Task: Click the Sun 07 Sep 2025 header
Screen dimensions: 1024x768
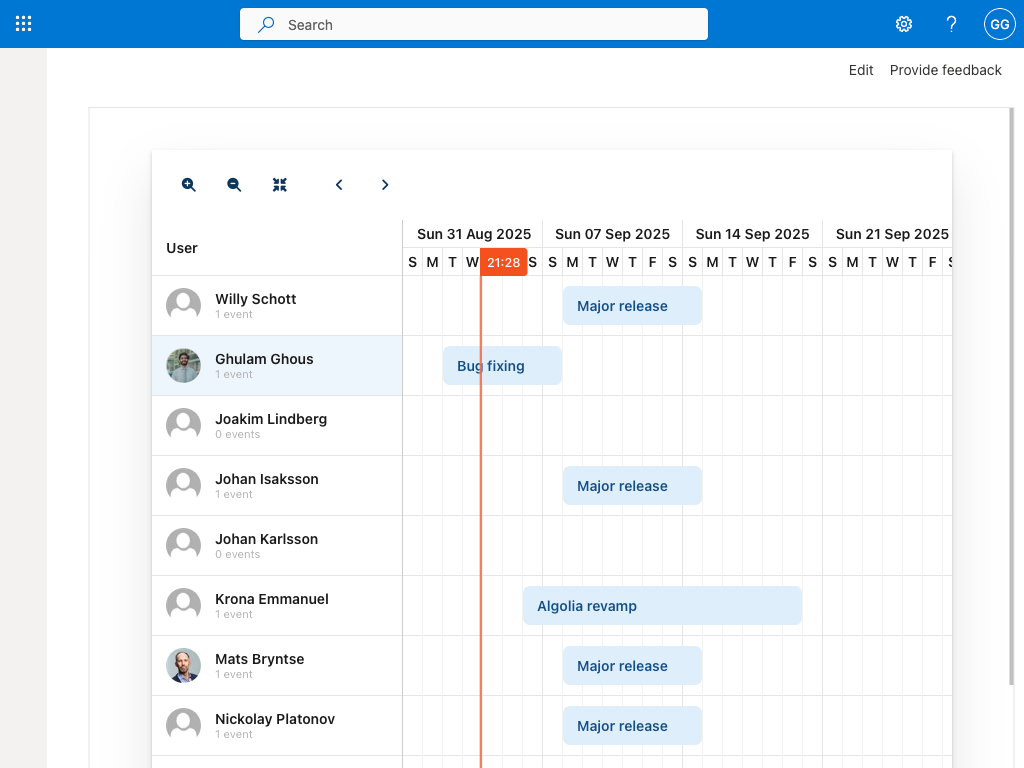Action: [x=612, y=233]
